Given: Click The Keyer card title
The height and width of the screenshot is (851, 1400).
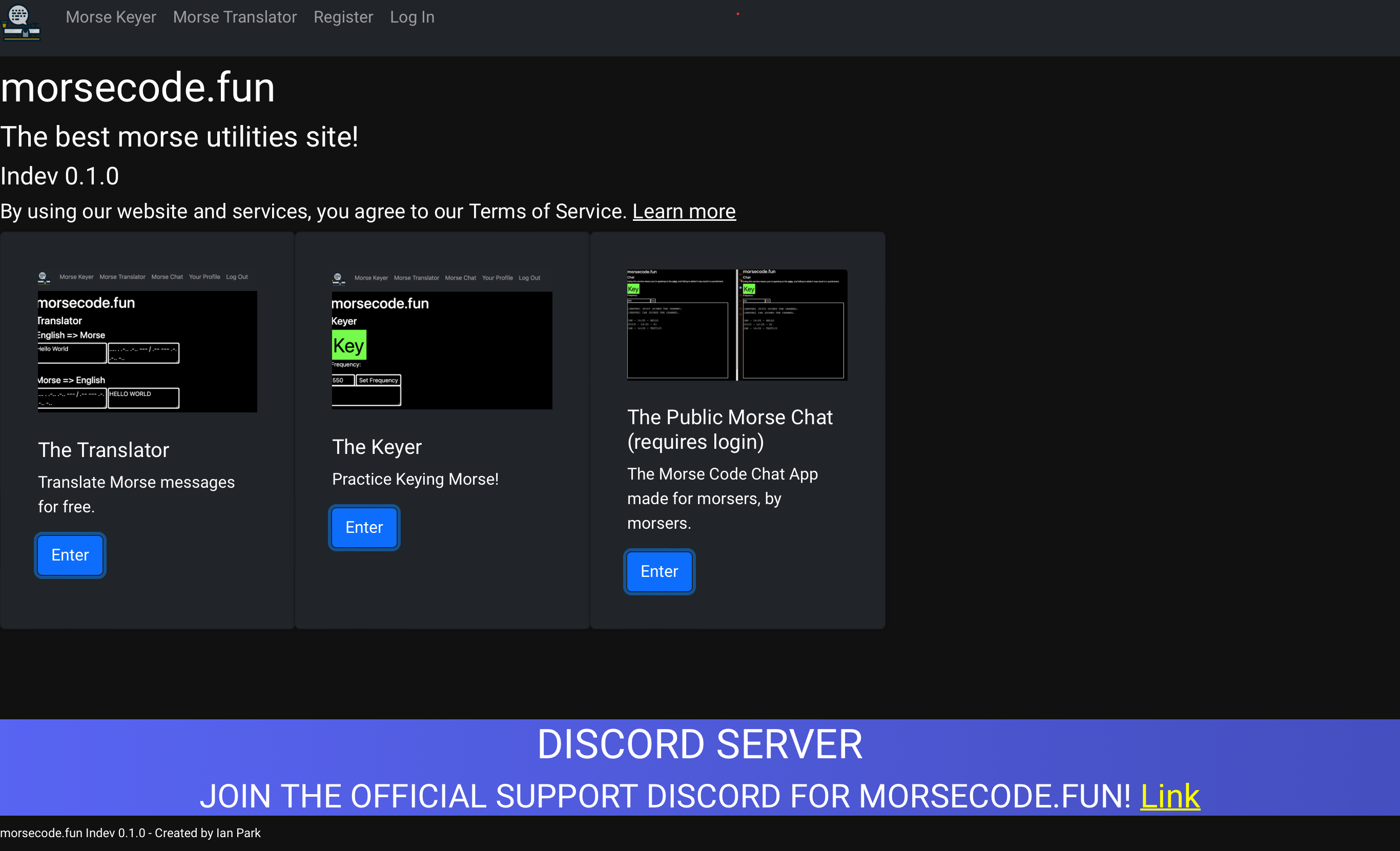Looking at the screenshot, I should (x=377, y=447).
